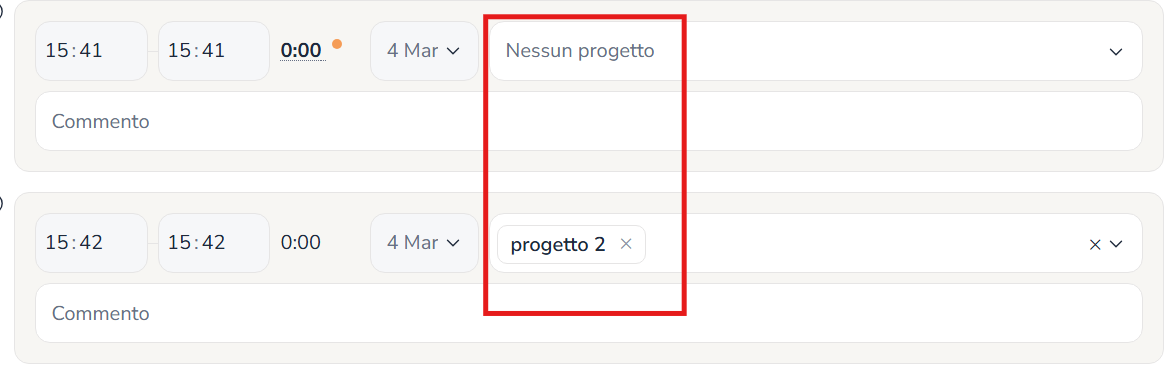Click the Nessun progetto placeholder text

coord(580,51)
